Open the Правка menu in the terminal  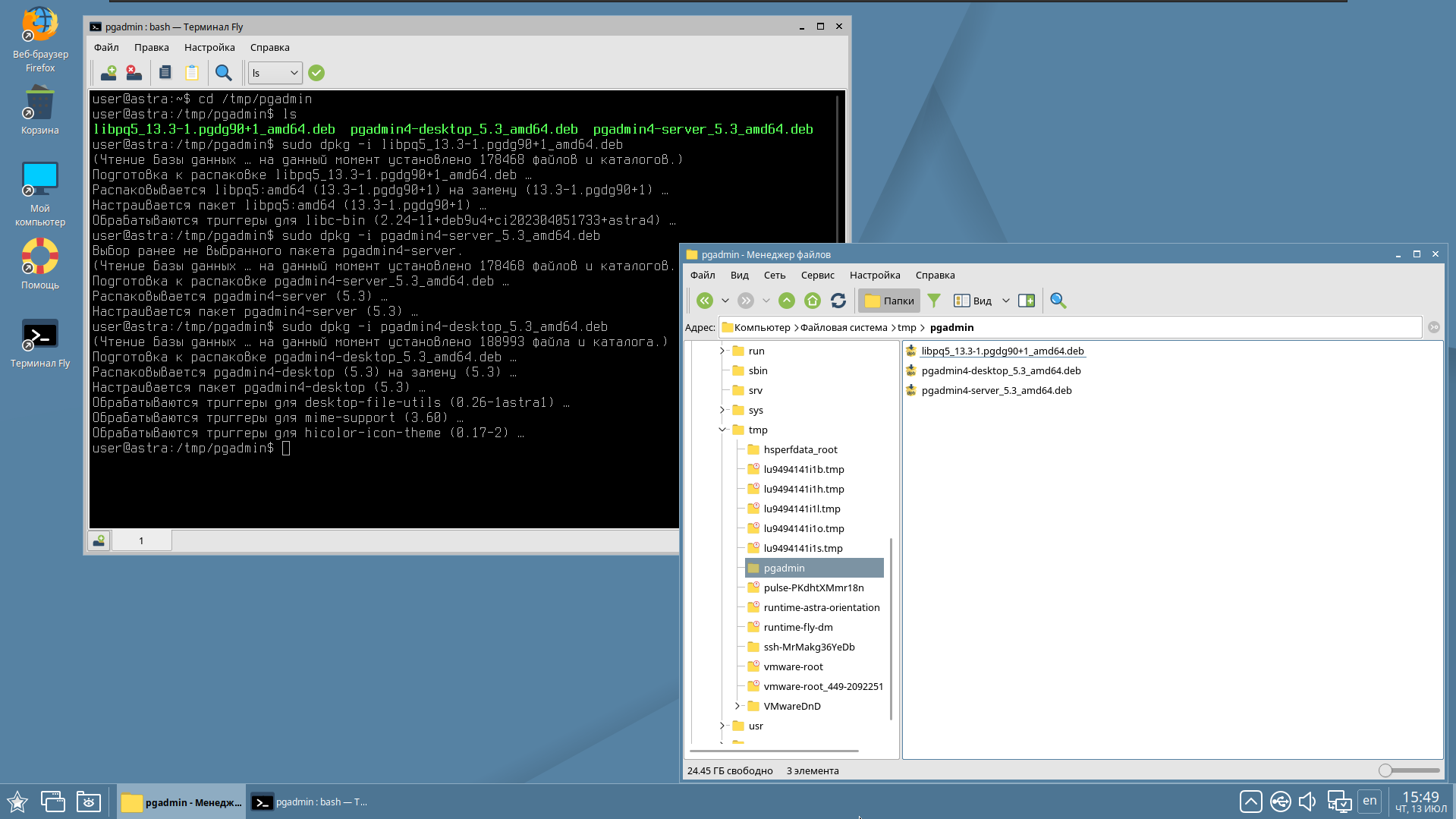click(152, 47)
